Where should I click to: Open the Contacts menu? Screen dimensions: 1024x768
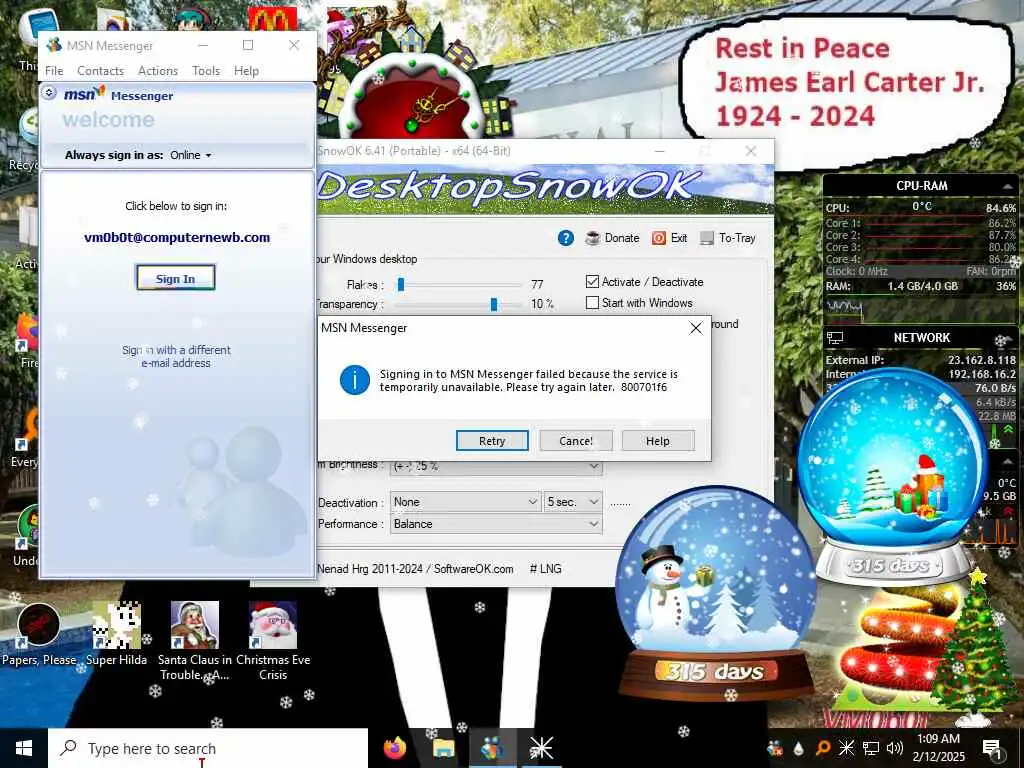coord(101,71)
